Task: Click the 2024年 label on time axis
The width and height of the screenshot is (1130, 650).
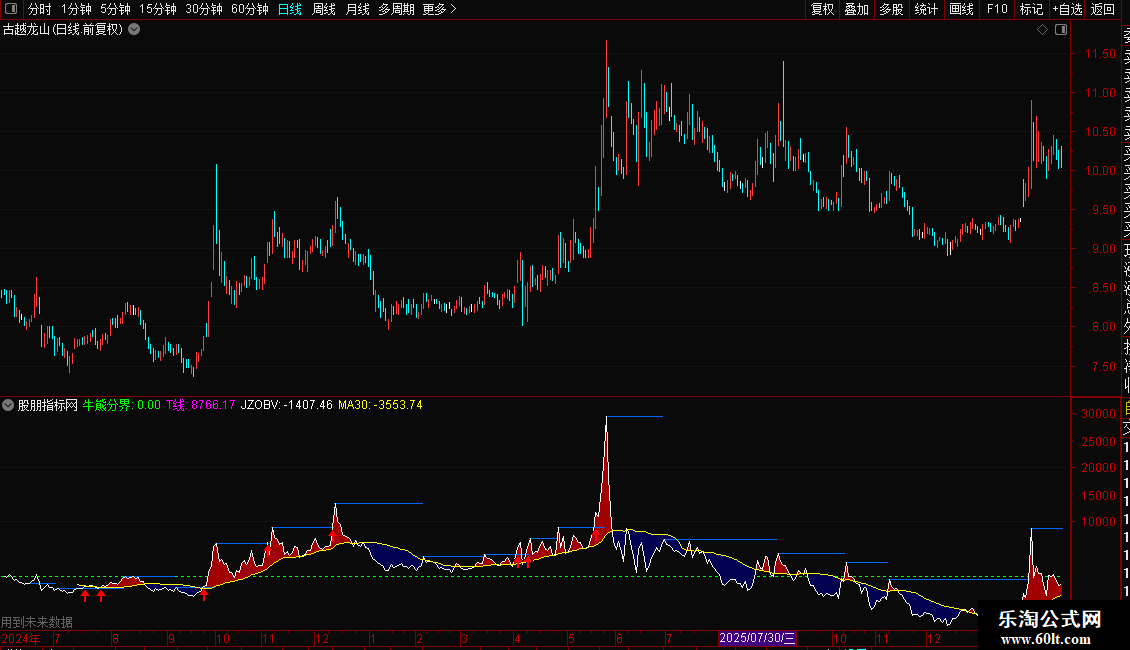Action: 21,638
